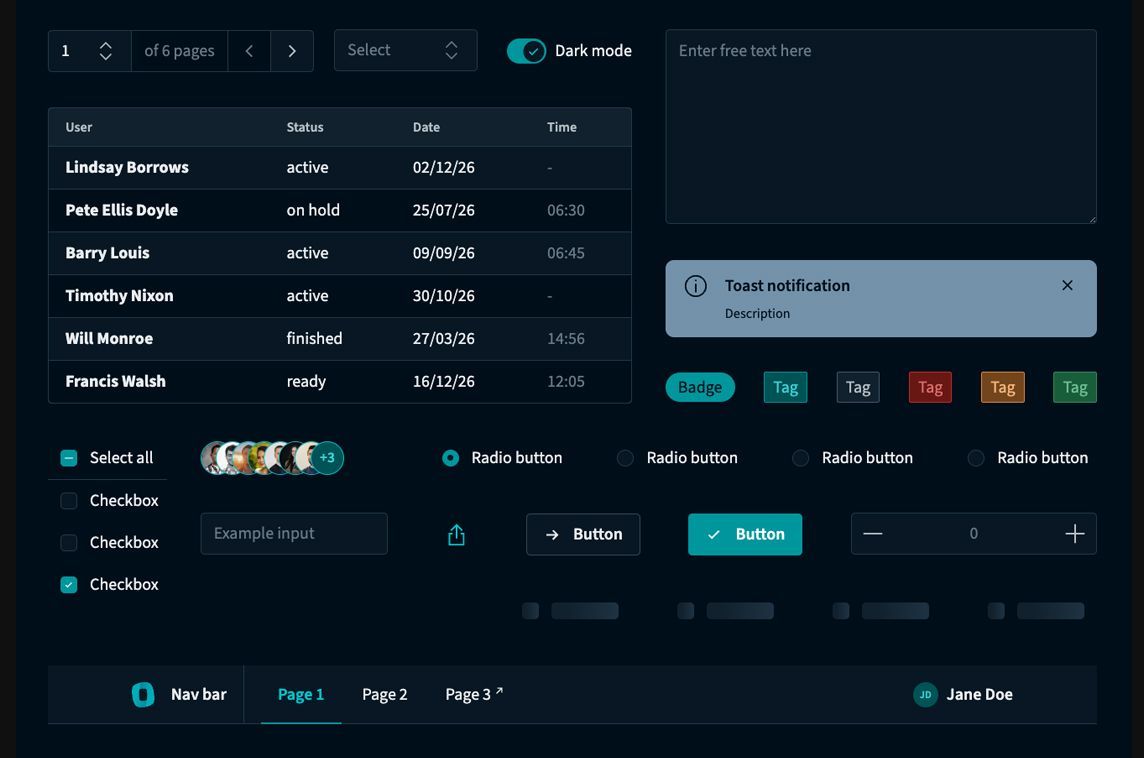Click the teal primary Button

[x=745, y=535]
